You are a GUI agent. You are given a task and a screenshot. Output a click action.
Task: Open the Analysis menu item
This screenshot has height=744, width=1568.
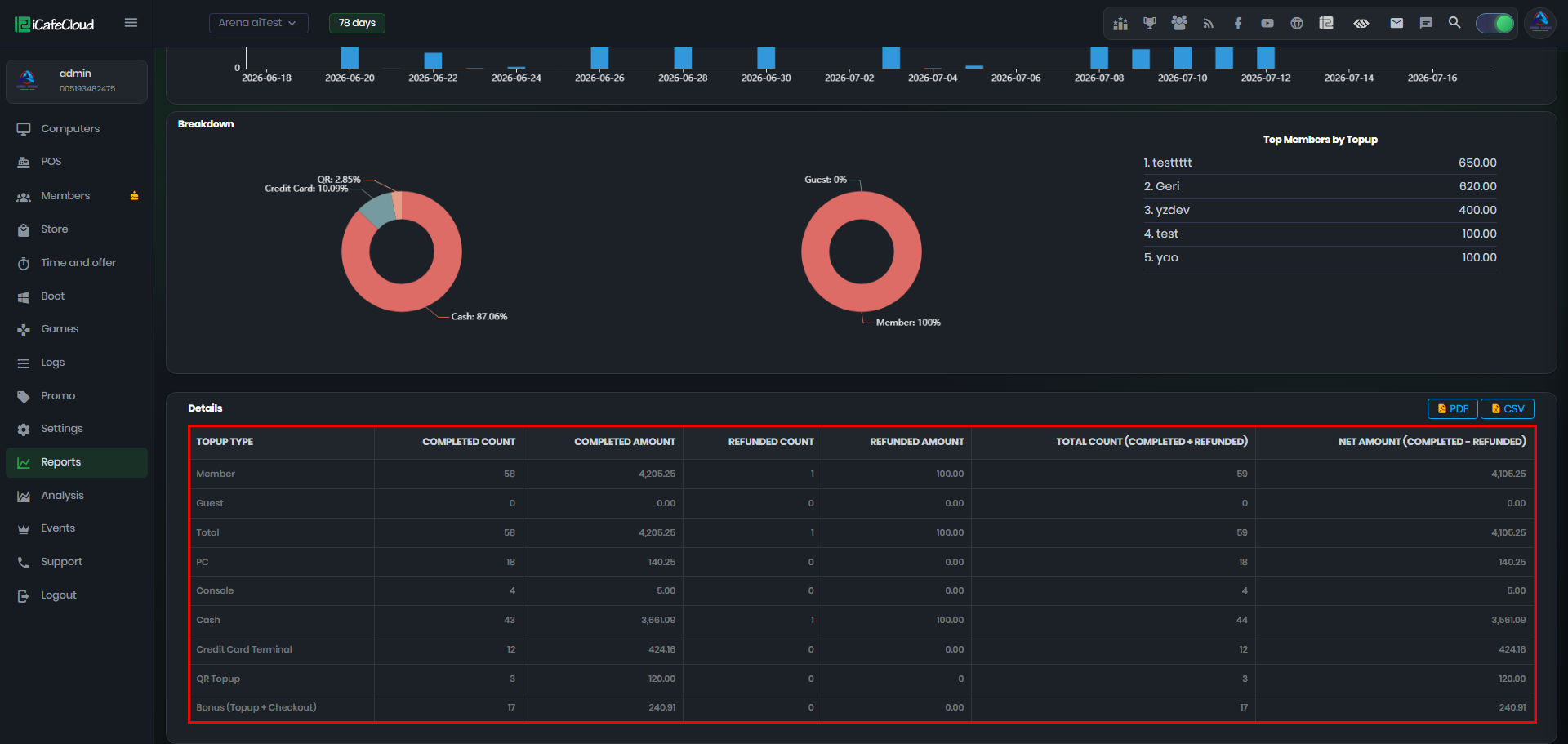[x=62, y=496]
